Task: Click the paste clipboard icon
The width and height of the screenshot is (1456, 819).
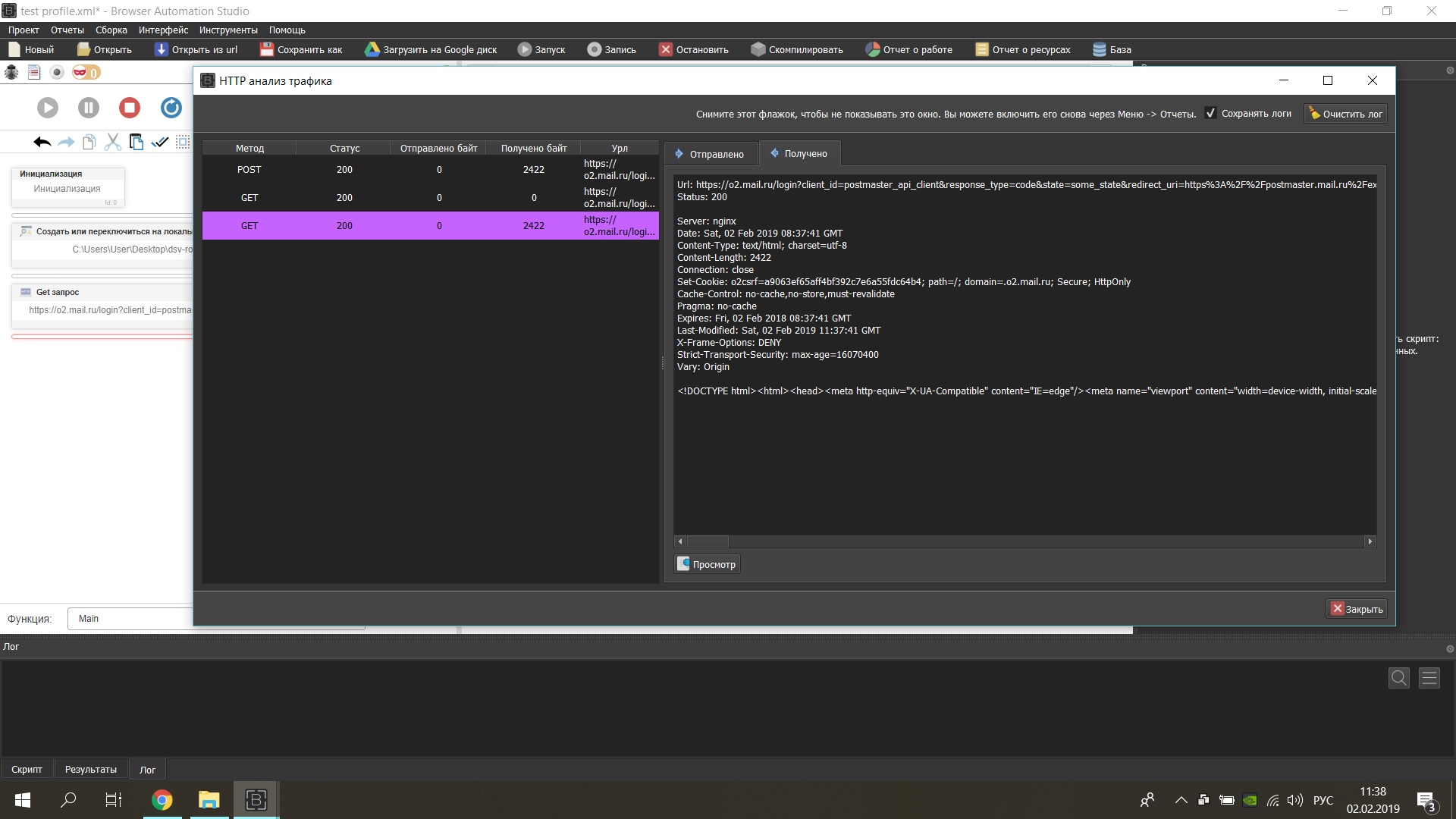Action: (136, 142)
